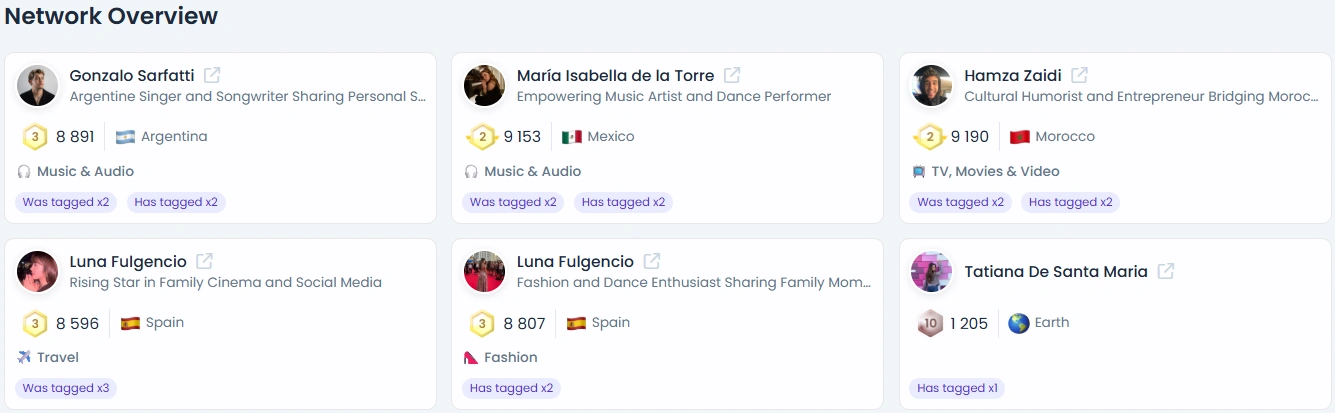Click 'Has tagged x2' chip on Hamza Zaidi card

click(1070, 202)
